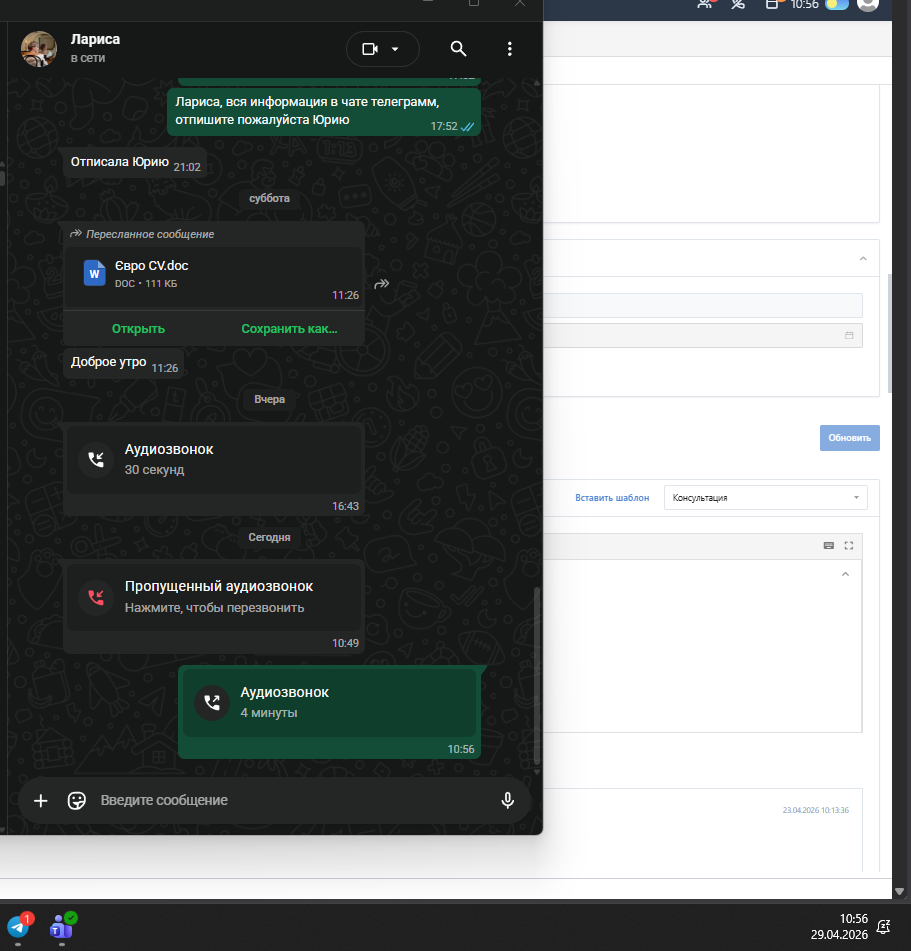Click the muted phone icon in header
Viewport: 911px width, 951px height.
click(738, 4)
